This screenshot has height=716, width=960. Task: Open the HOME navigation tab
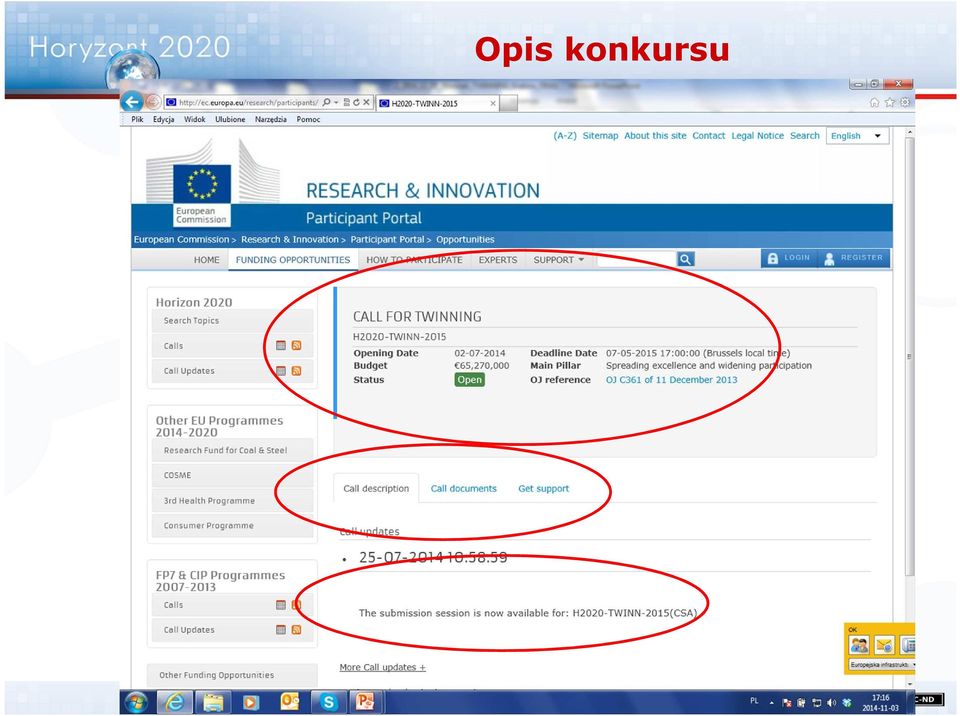[x=206, y=260]
